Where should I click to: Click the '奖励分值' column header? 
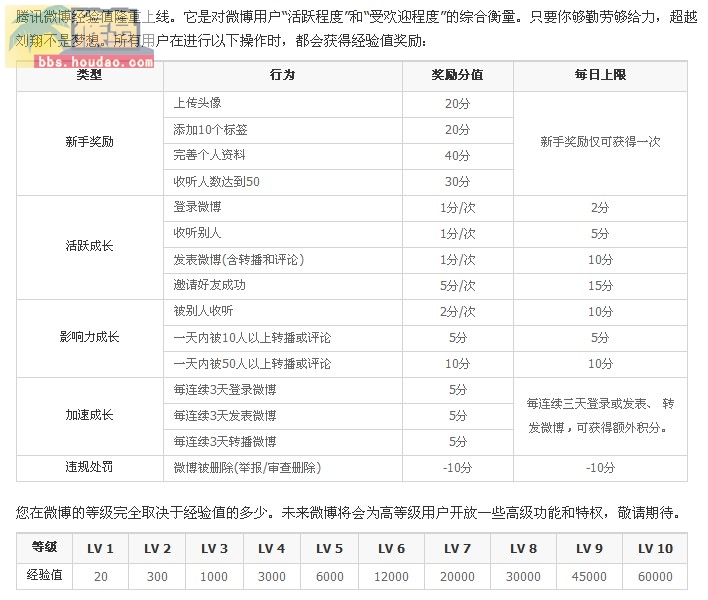457,75
